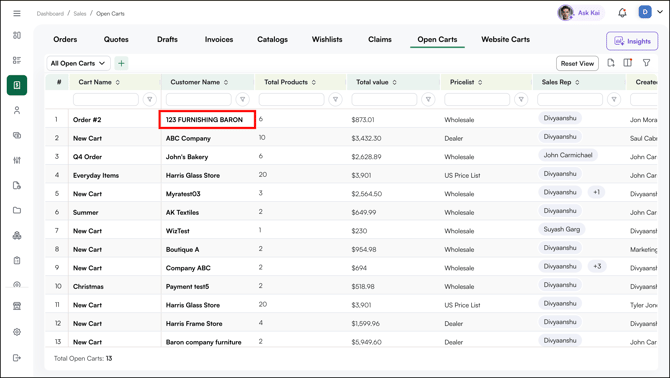The image size is (670, 378).
Task: Click the logout icon in sidebar
Action: point(17,357)
